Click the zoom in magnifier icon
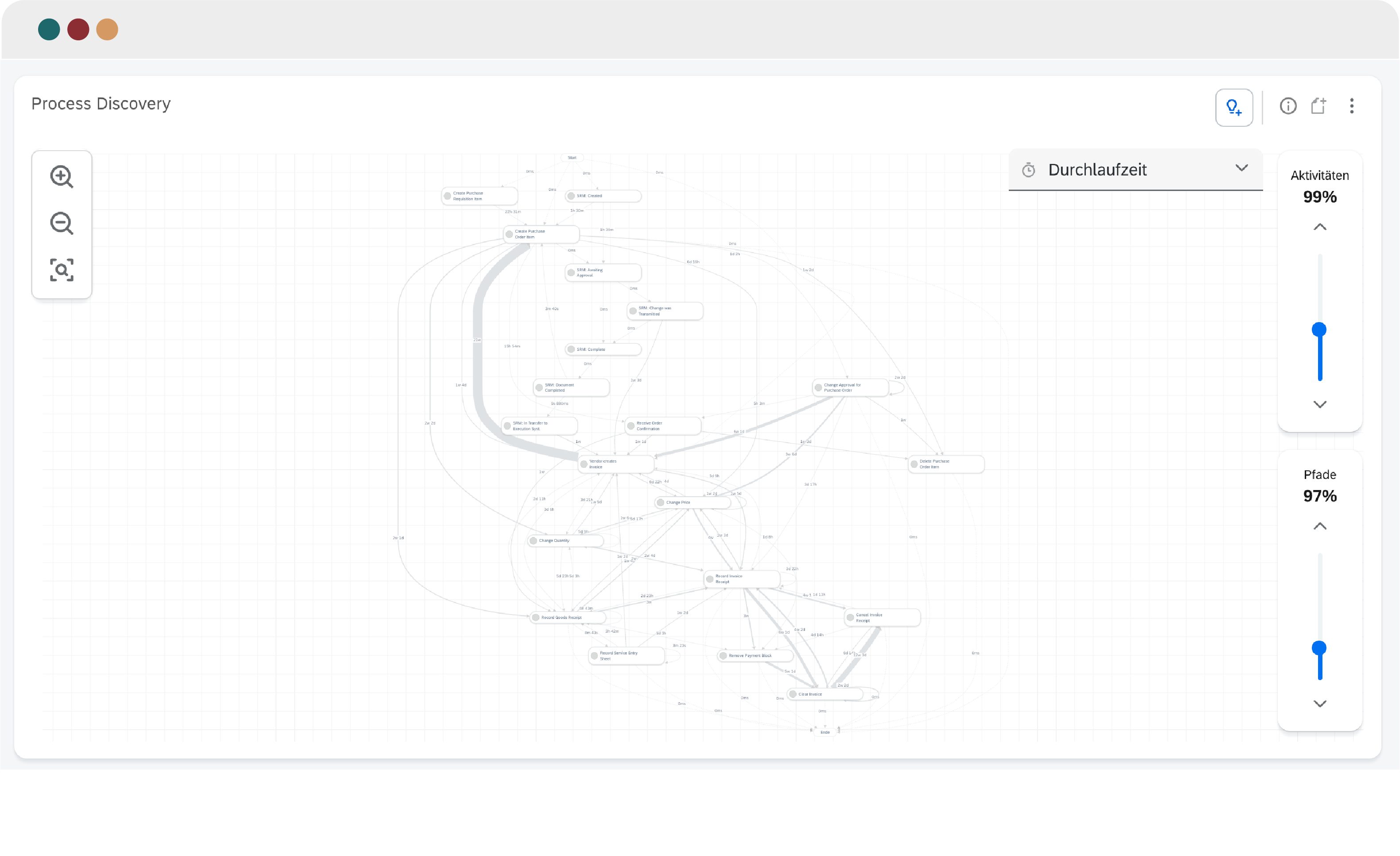This screenshot has height=856, width=1400. click(62, 177)
